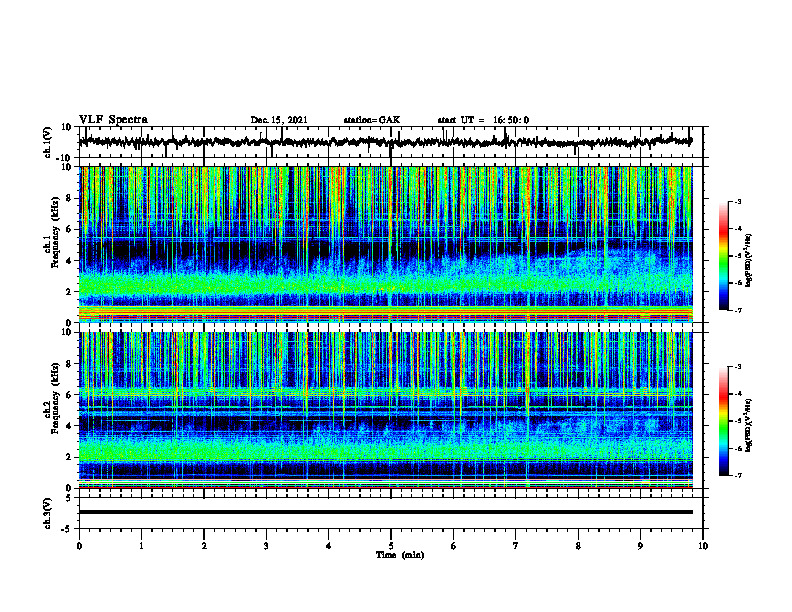Click the "3" label on the time axis
This screenshot has height=612, width=792.
click(x=266, y=546)
